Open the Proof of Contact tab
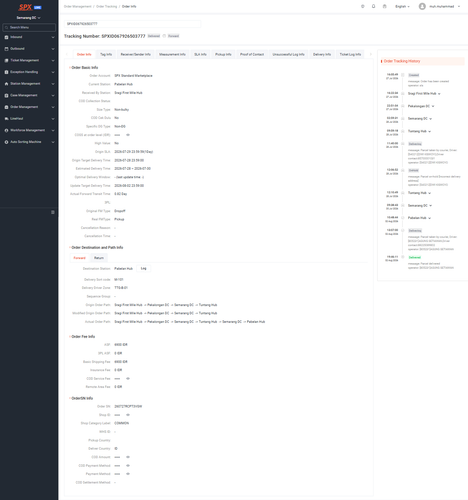This screenshot has height=500, width=468. [252, 54]
